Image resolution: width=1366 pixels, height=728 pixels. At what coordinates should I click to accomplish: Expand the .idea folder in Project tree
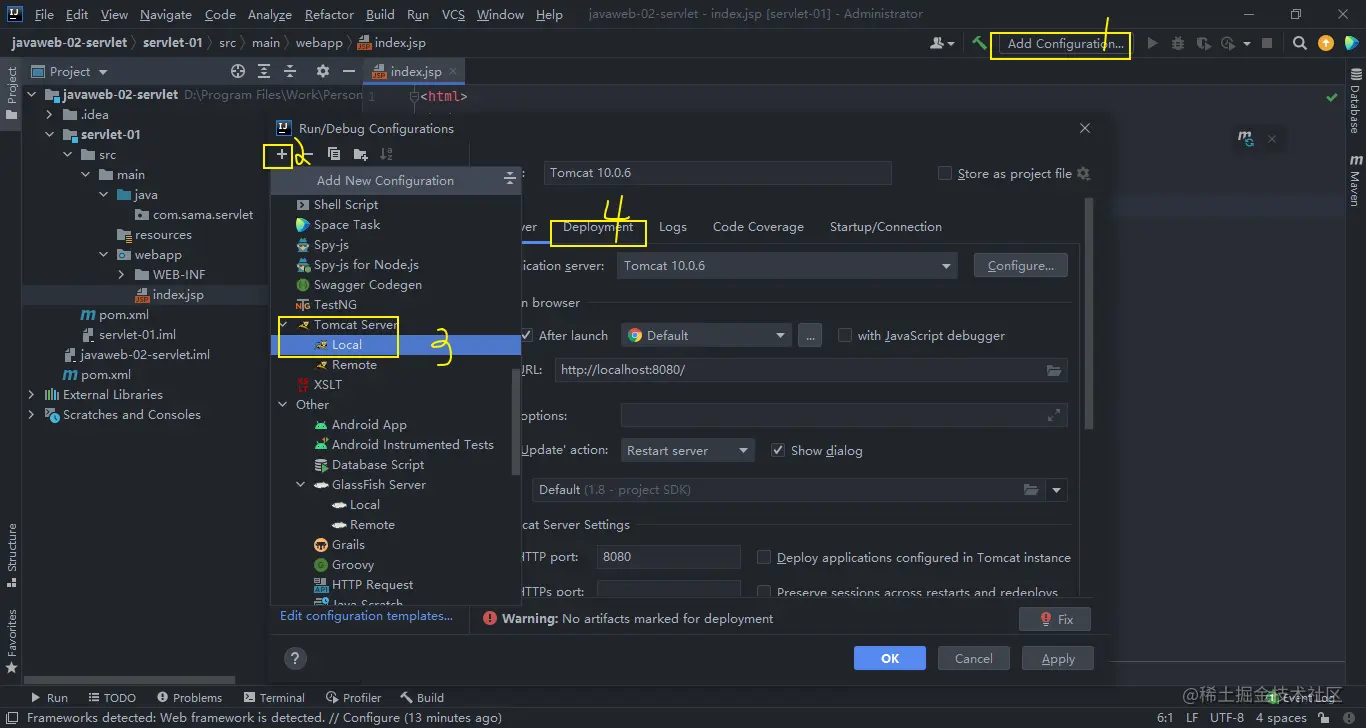pos(50,115)
